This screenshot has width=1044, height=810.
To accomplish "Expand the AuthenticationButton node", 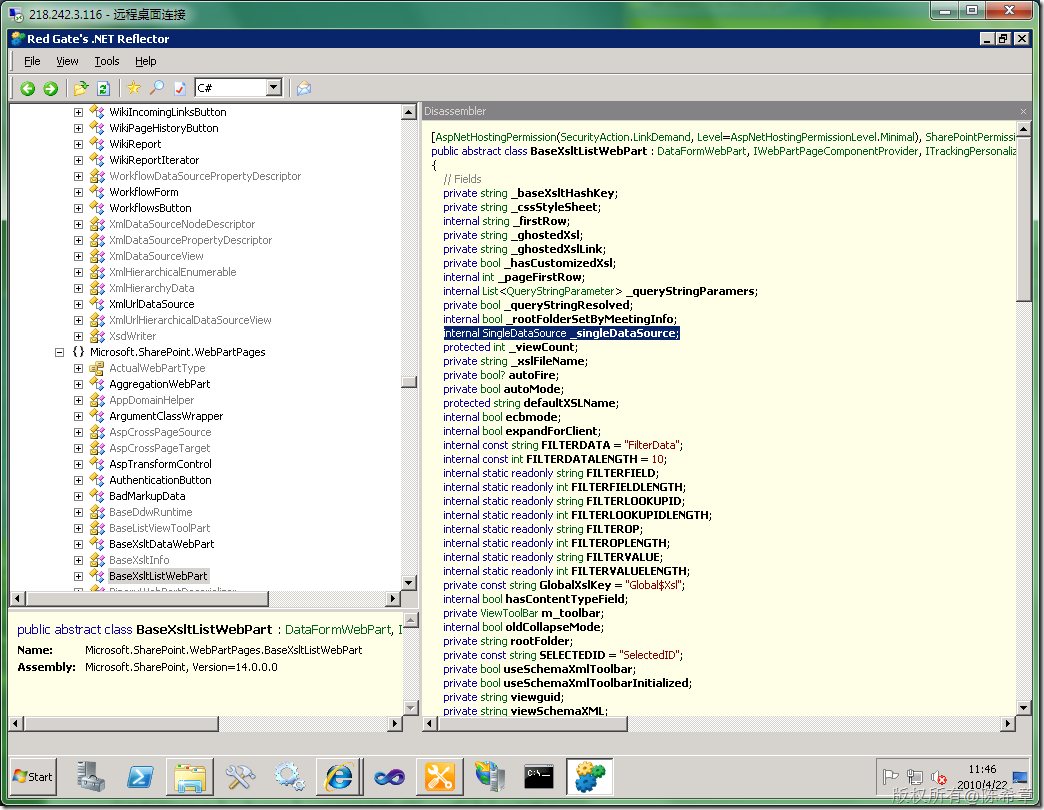I will pos(79,480).
